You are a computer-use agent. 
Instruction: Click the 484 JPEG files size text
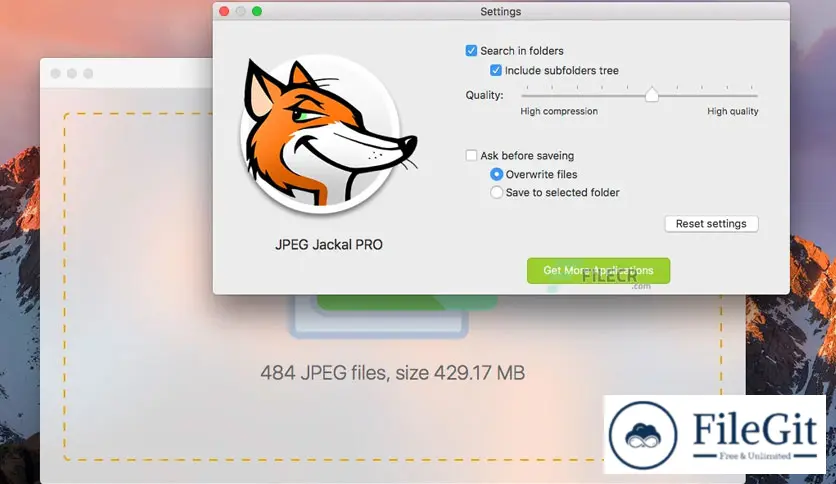click(392, 373)
